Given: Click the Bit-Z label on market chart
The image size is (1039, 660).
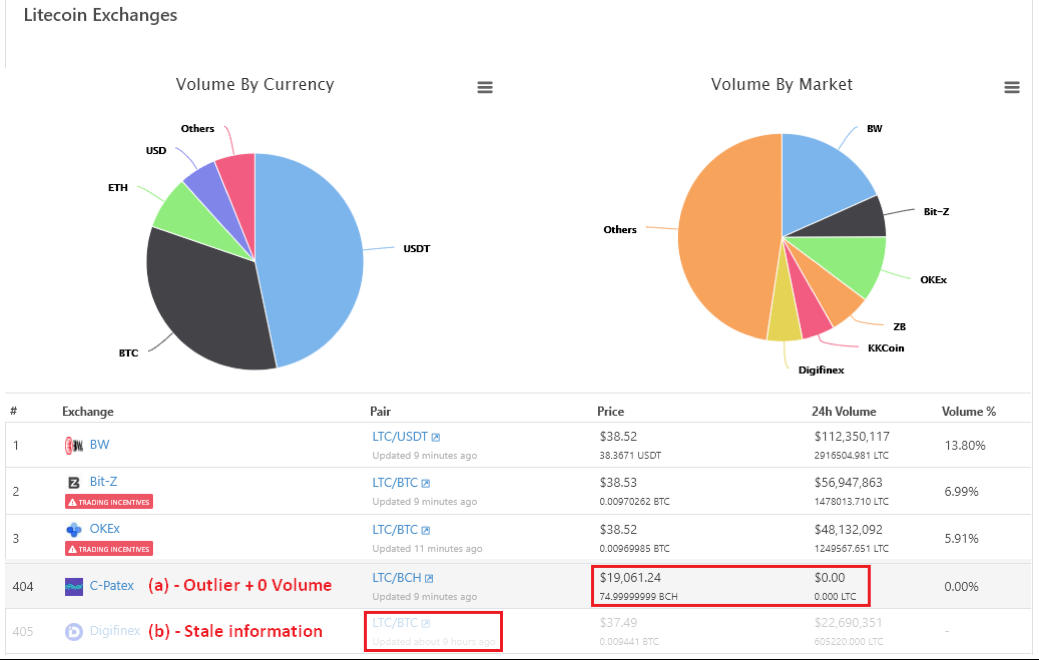Looking at the screenshot, I should point(936,211).
